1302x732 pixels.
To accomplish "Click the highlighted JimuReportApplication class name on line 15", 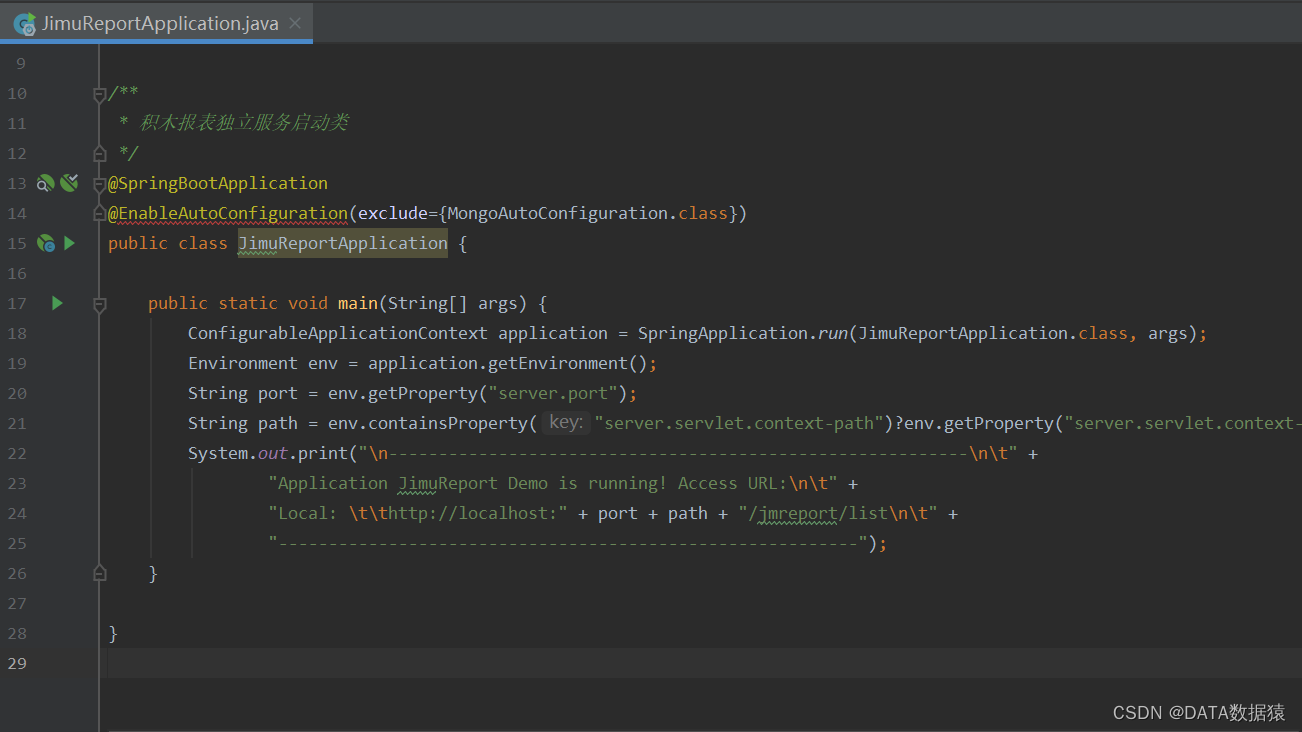I will click(343, 243).
